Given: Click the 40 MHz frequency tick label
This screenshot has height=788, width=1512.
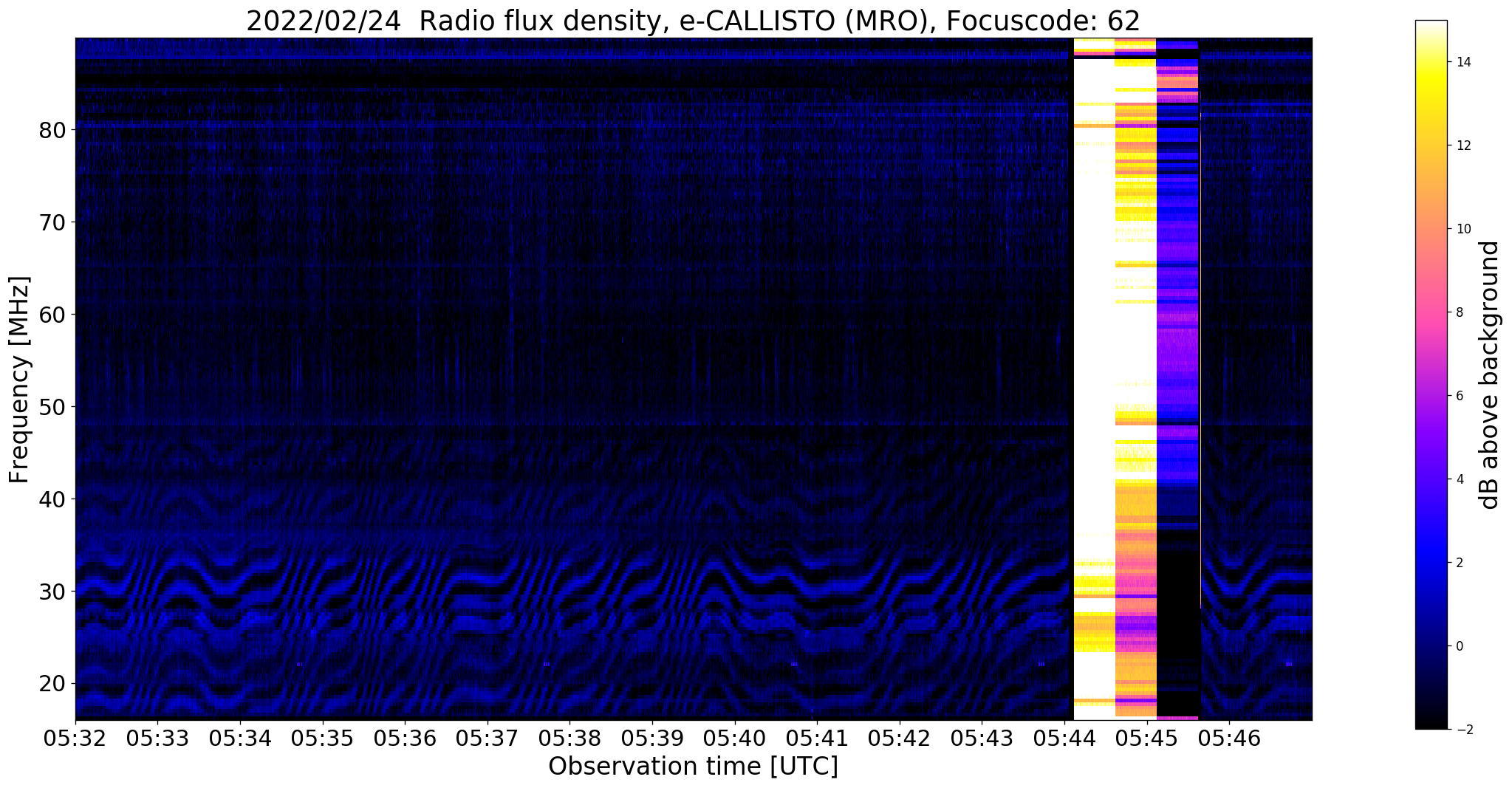Looking at the screenshot, I should pos(52,499).
